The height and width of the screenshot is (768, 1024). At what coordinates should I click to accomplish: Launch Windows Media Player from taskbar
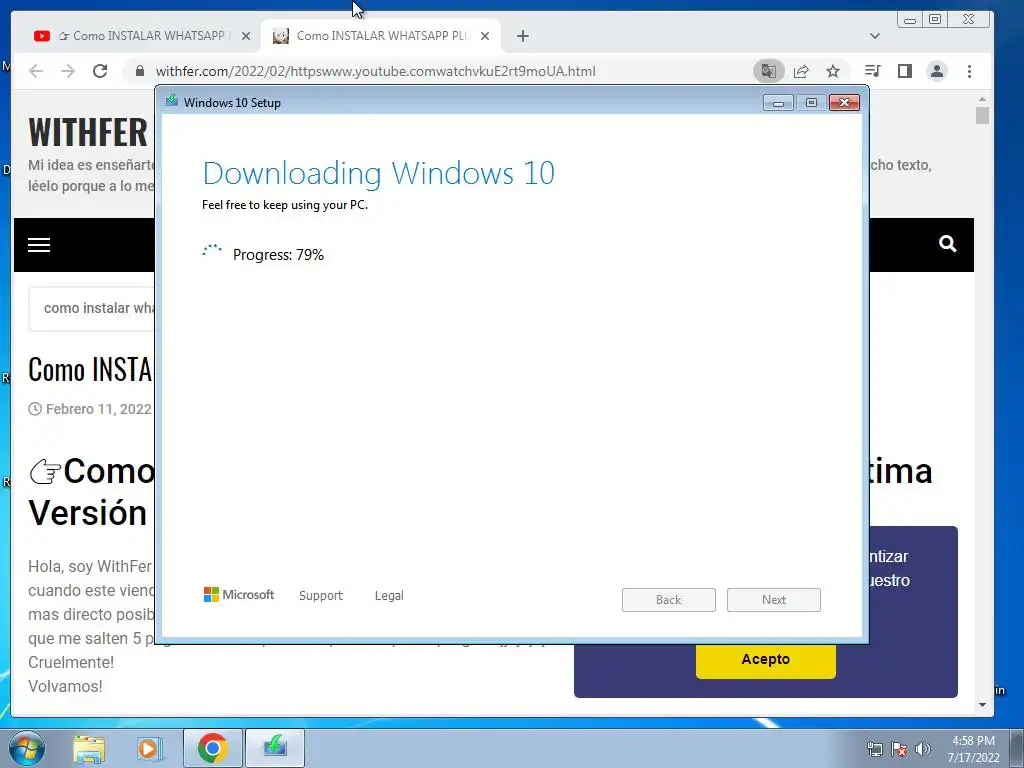tap(150, 748)
